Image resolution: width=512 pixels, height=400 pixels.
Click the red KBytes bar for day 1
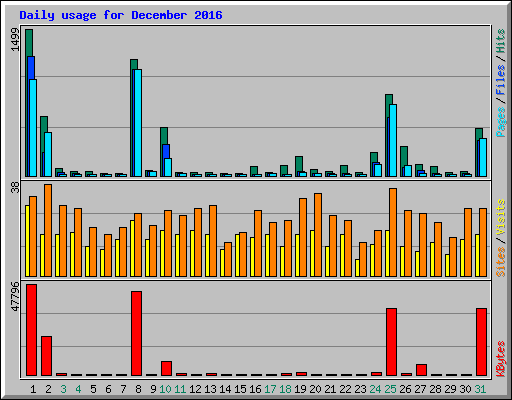click(x=31, y=330)
